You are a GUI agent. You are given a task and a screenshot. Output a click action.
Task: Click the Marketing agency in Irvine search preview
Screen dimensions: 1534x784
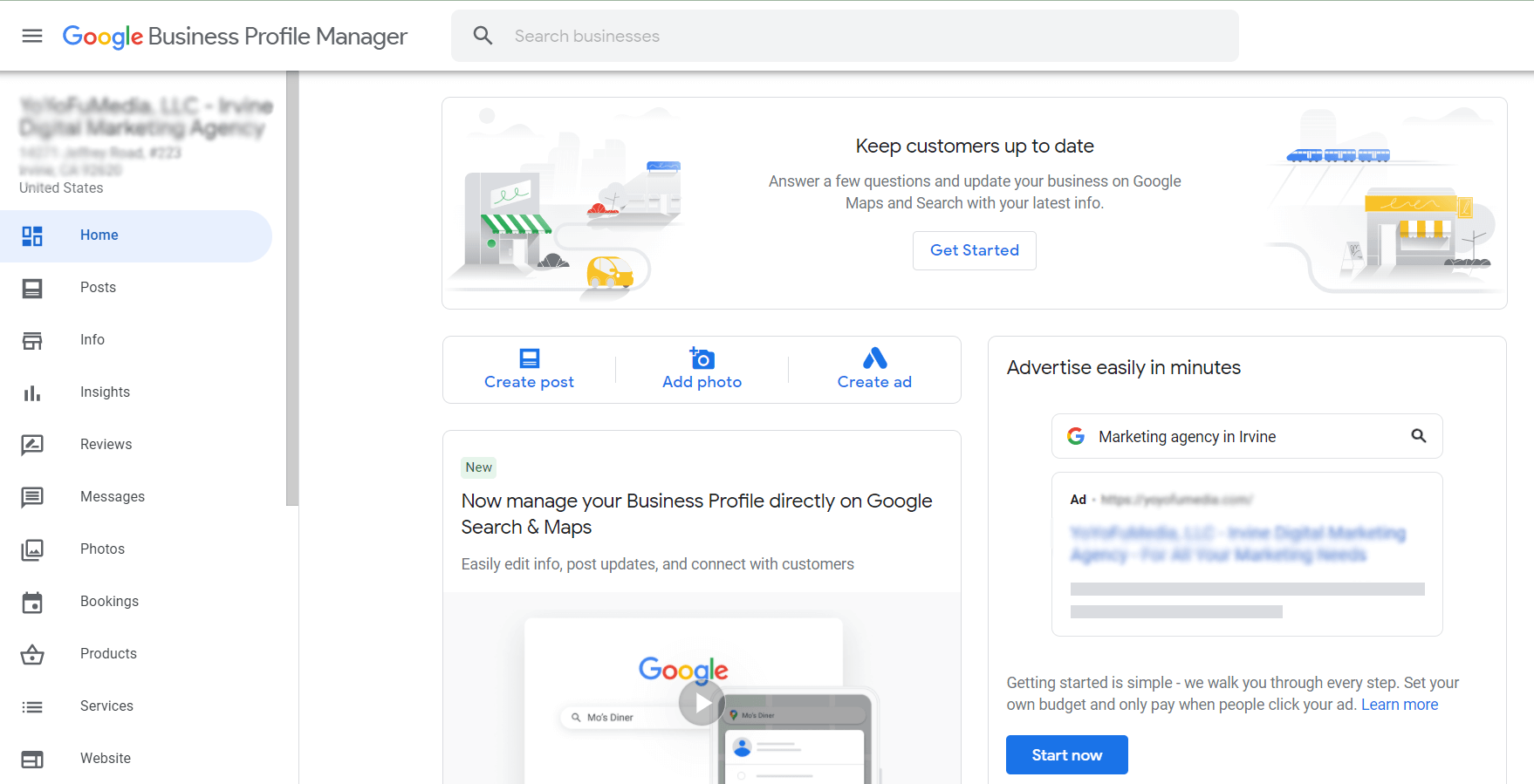coord(1247,436)
